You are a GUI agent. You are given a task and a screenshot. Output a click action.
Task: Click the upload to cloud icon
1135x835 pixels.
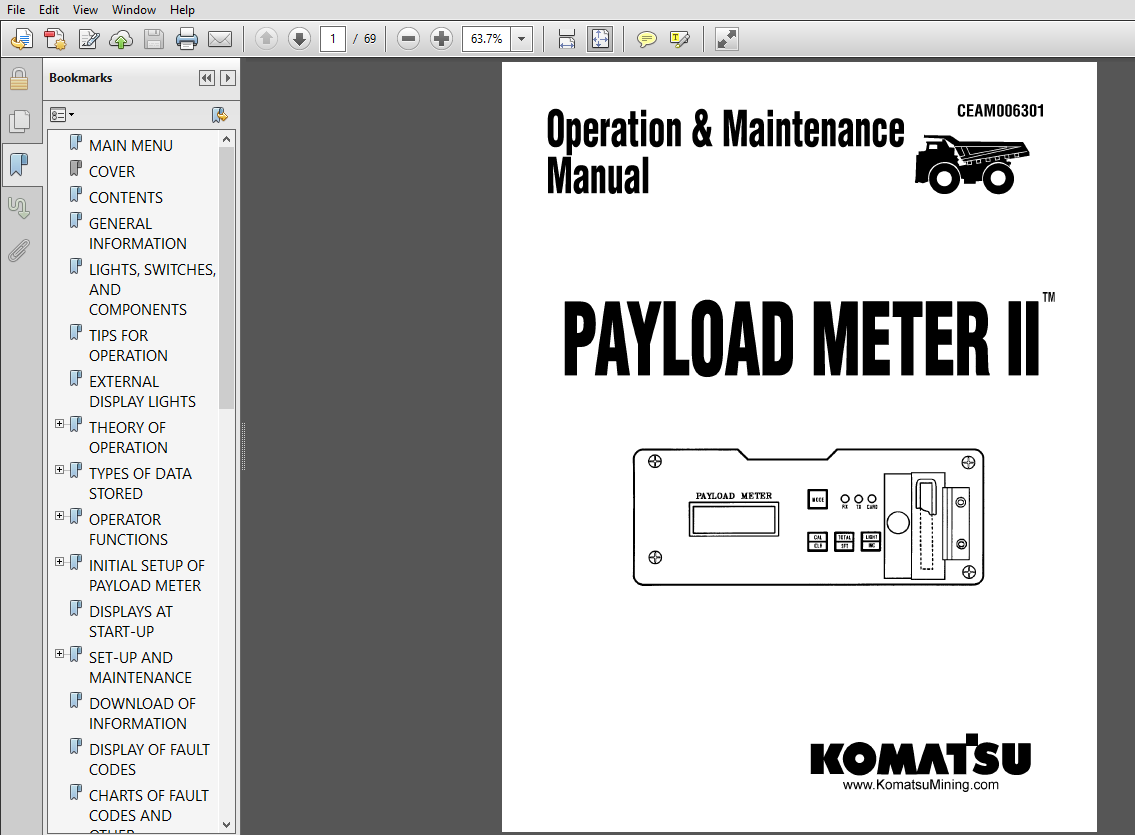121,39
